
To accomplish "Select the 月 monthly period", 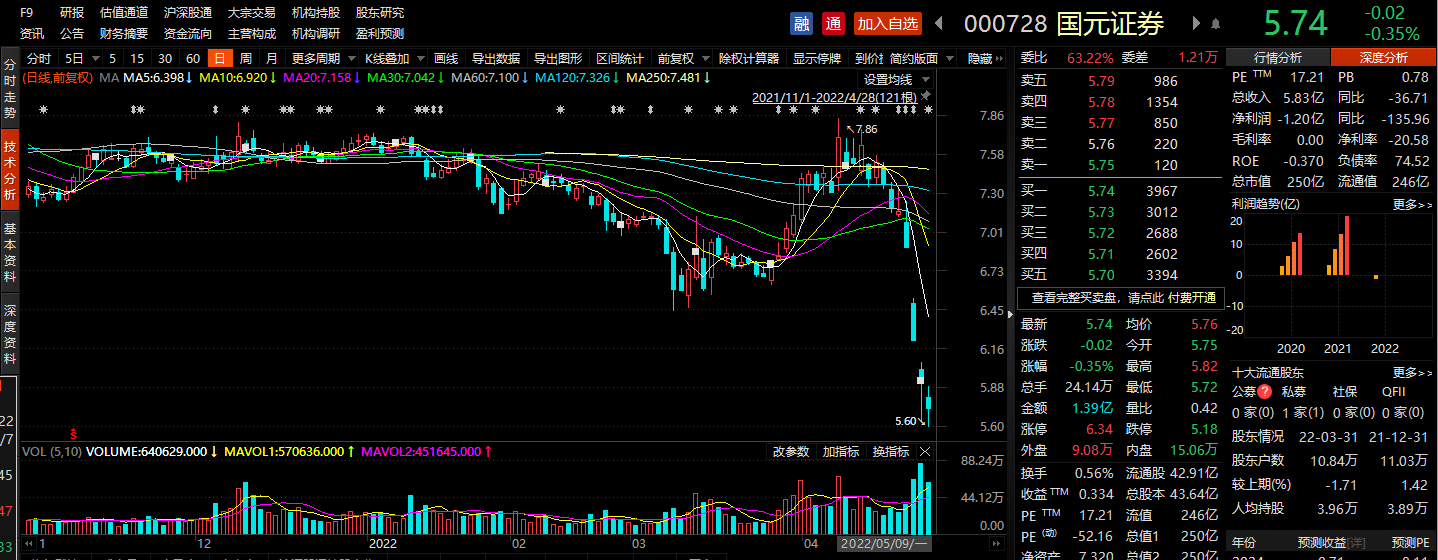I will point(272,58).
